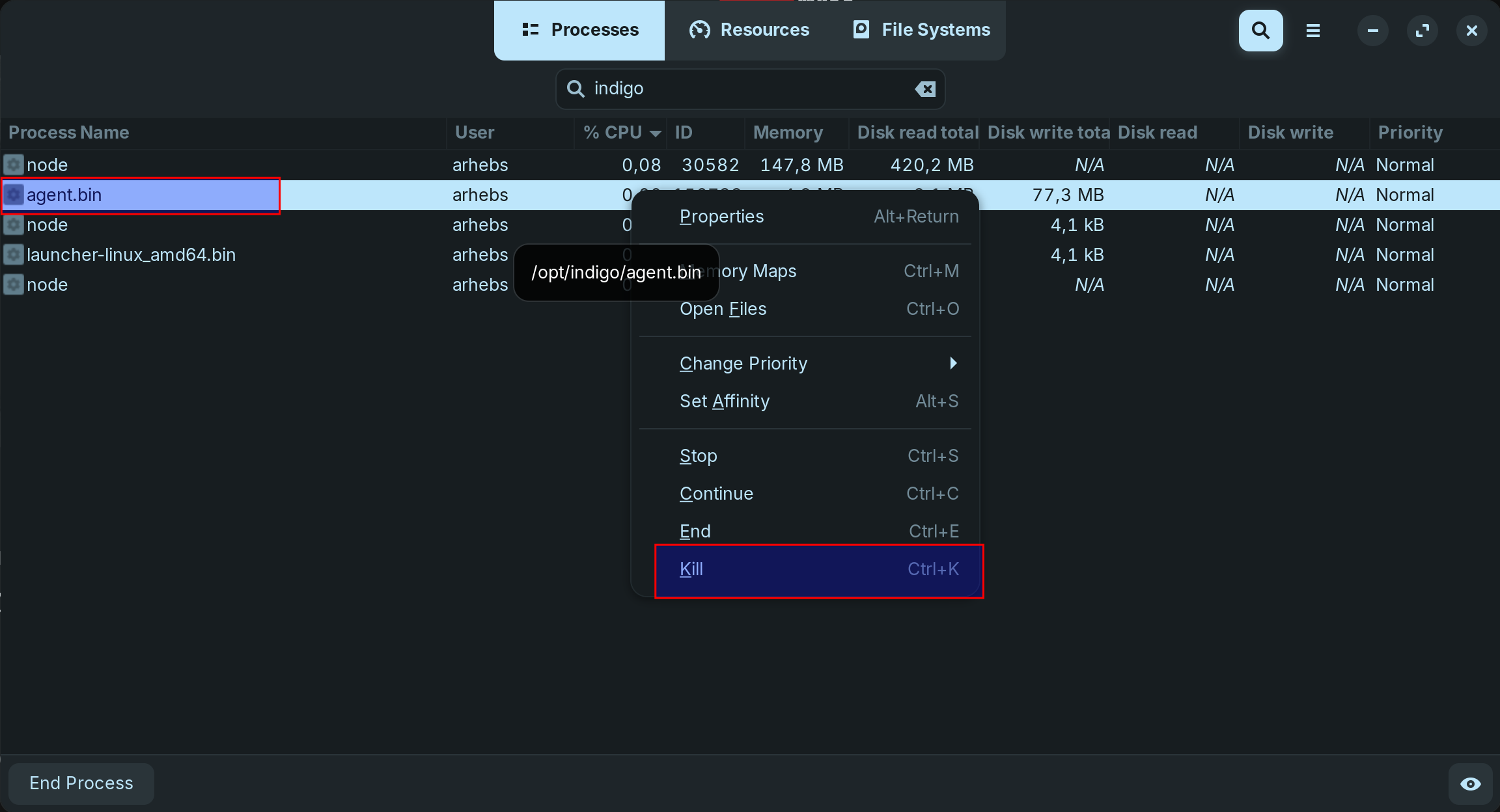Sort by Disk write total column header
Image resolution: width=1500 pixels, height=812 pixels.
click(x=1044, y=133)
